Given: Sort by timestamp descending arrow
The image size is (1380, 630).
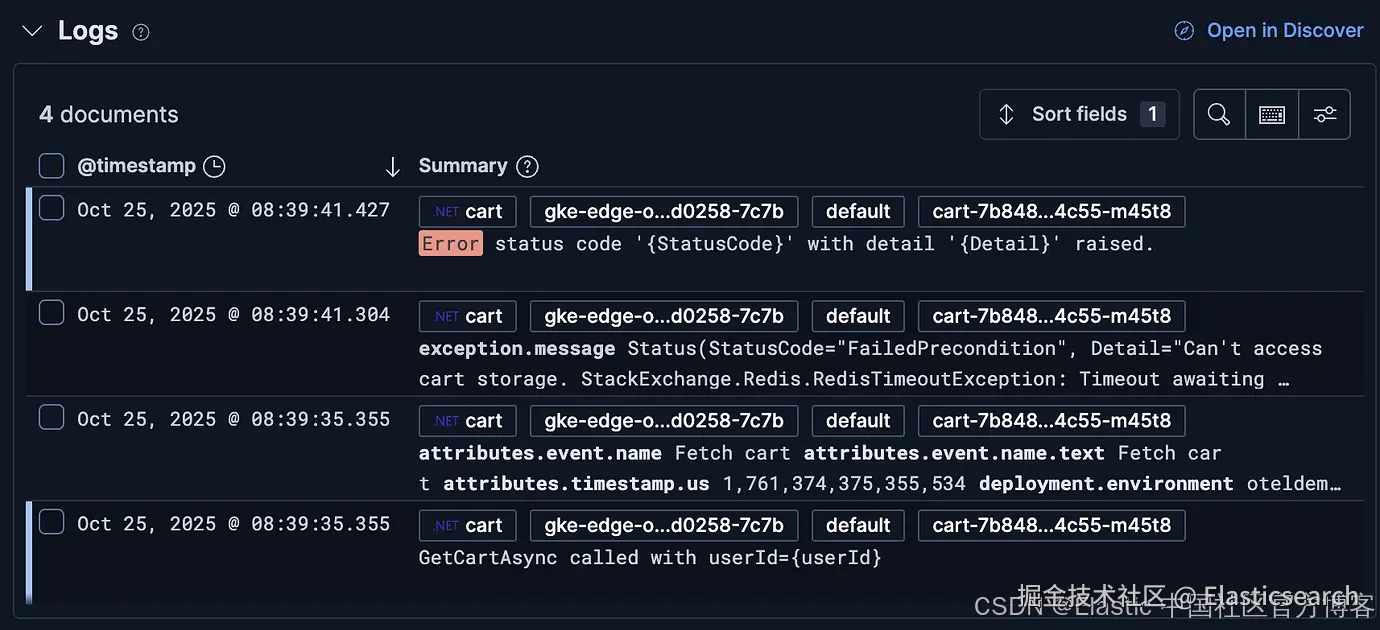Looking at the screenshot, I should point(392,167).
